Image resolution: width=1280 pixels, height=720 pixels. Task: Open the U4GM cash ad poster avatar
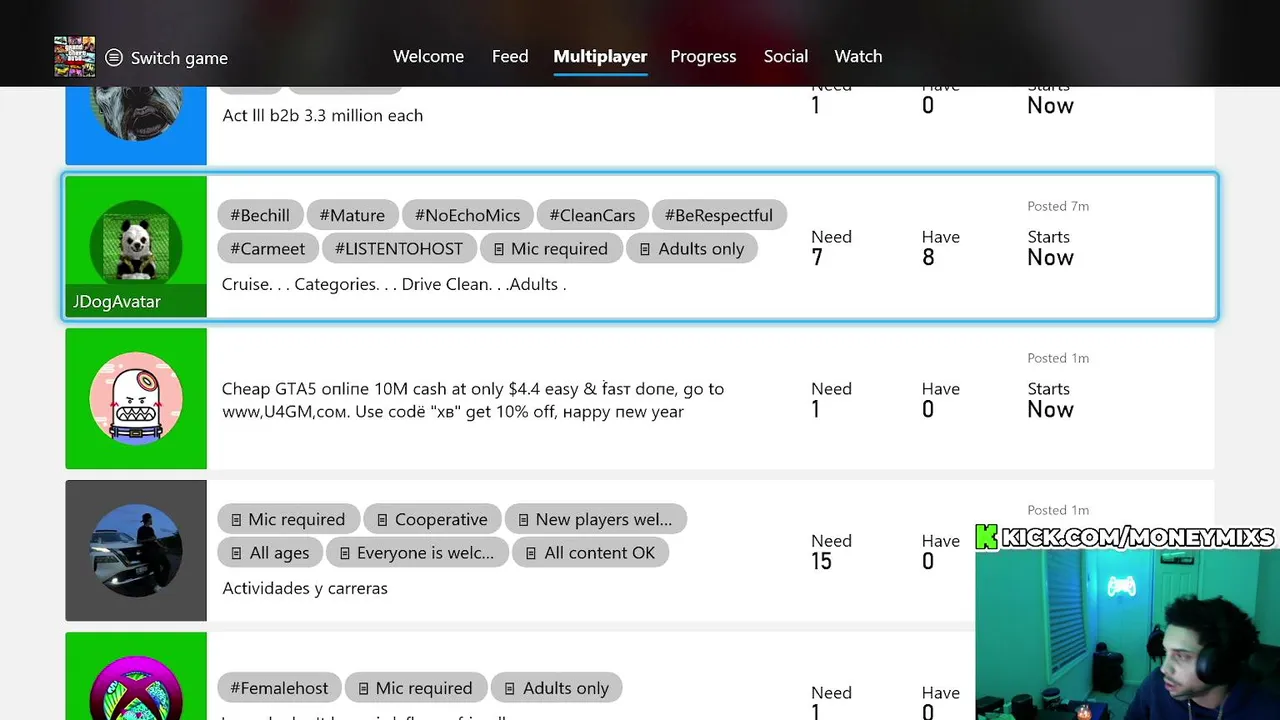point(136,398)
